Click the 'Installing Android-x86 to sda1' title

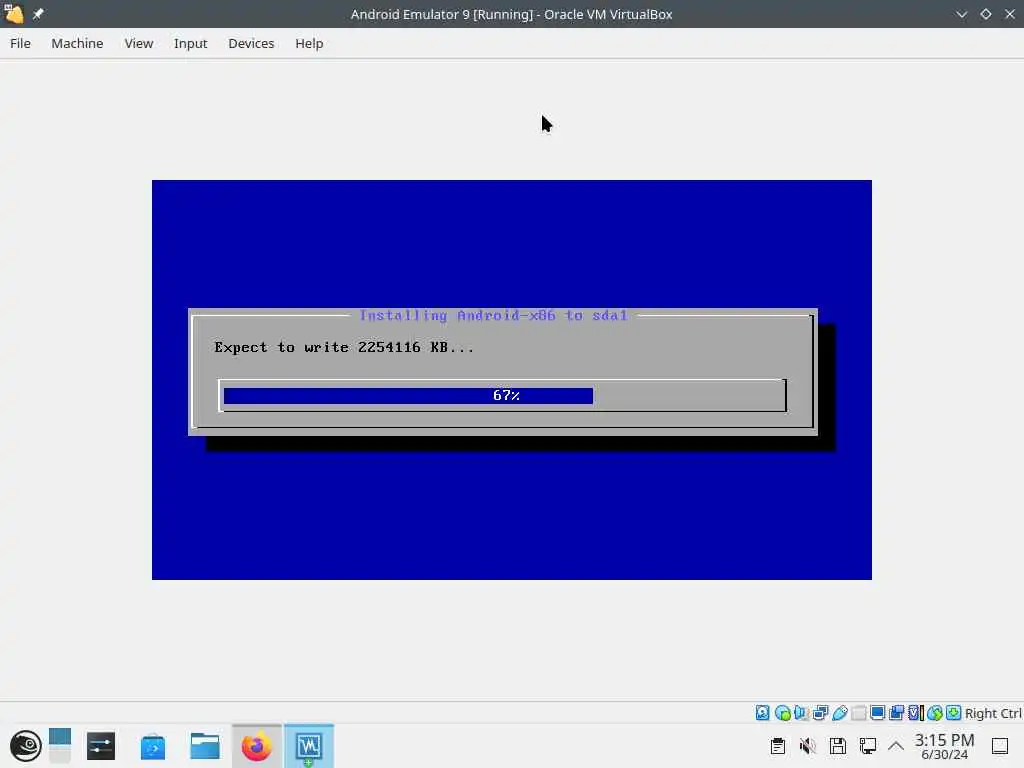click(493, 315)
